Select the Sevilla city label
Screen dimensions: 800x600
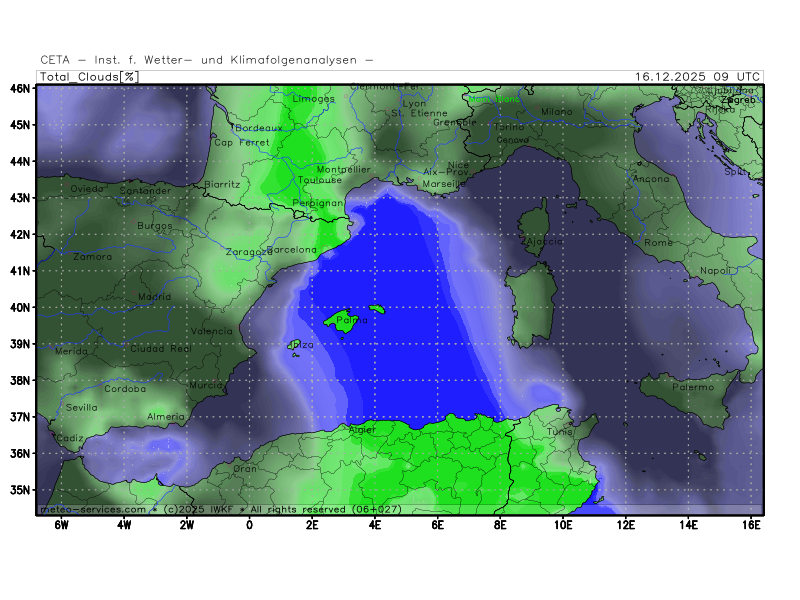coord(81,407)
